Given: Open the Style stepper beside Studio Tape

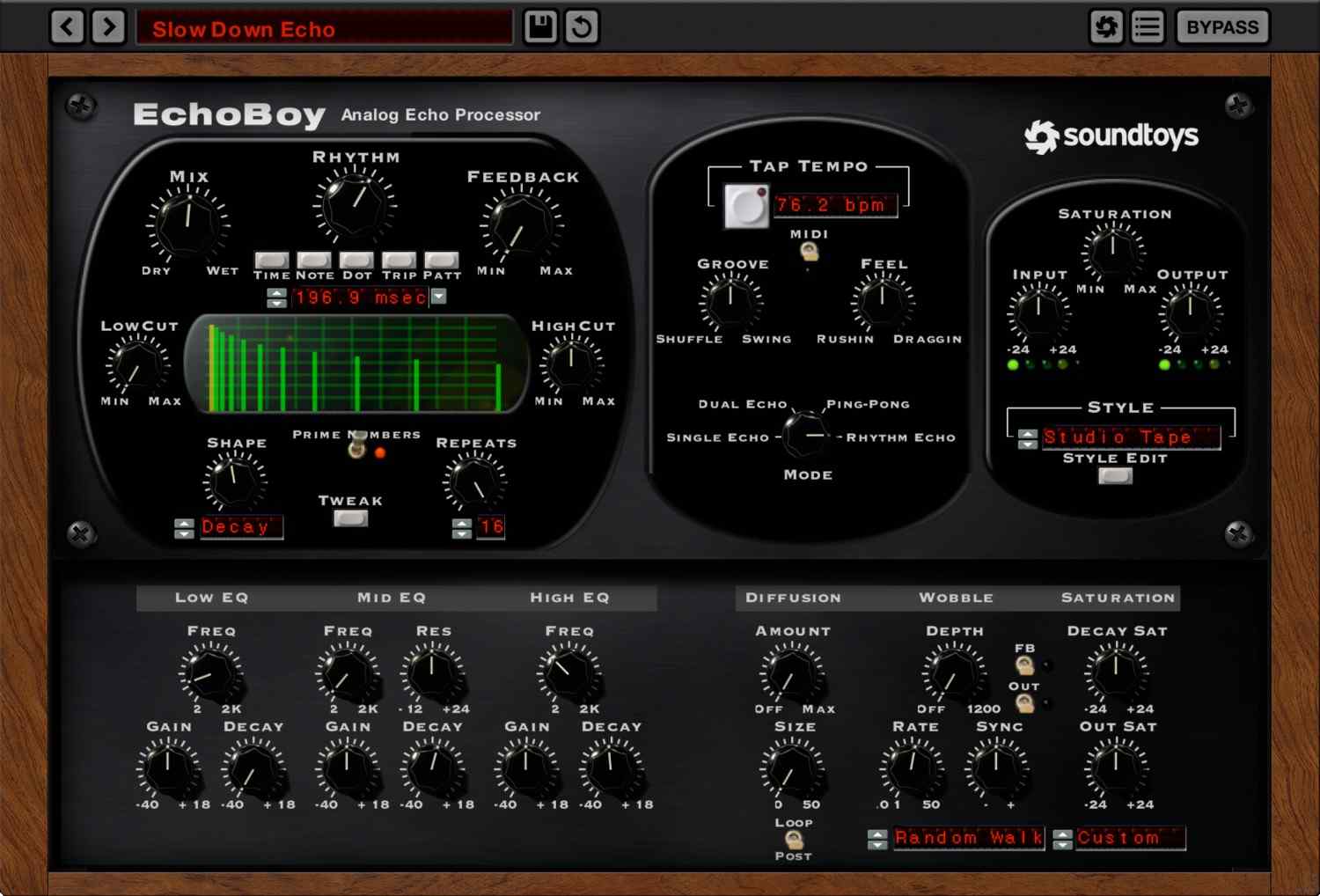Looking at the screenshot, I should tap(1027, 438).
